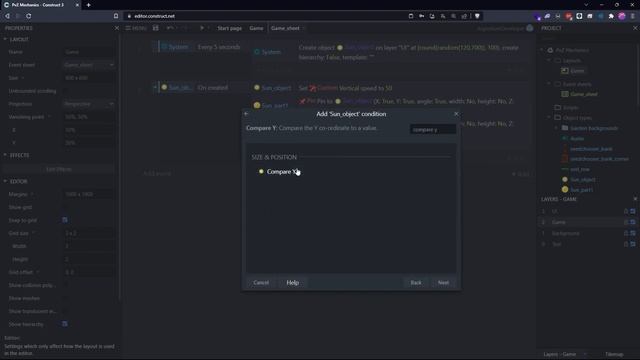The height and width of the screenshot is (360, 640).
Task: Click the layout Name field
Action: point(89,52)
